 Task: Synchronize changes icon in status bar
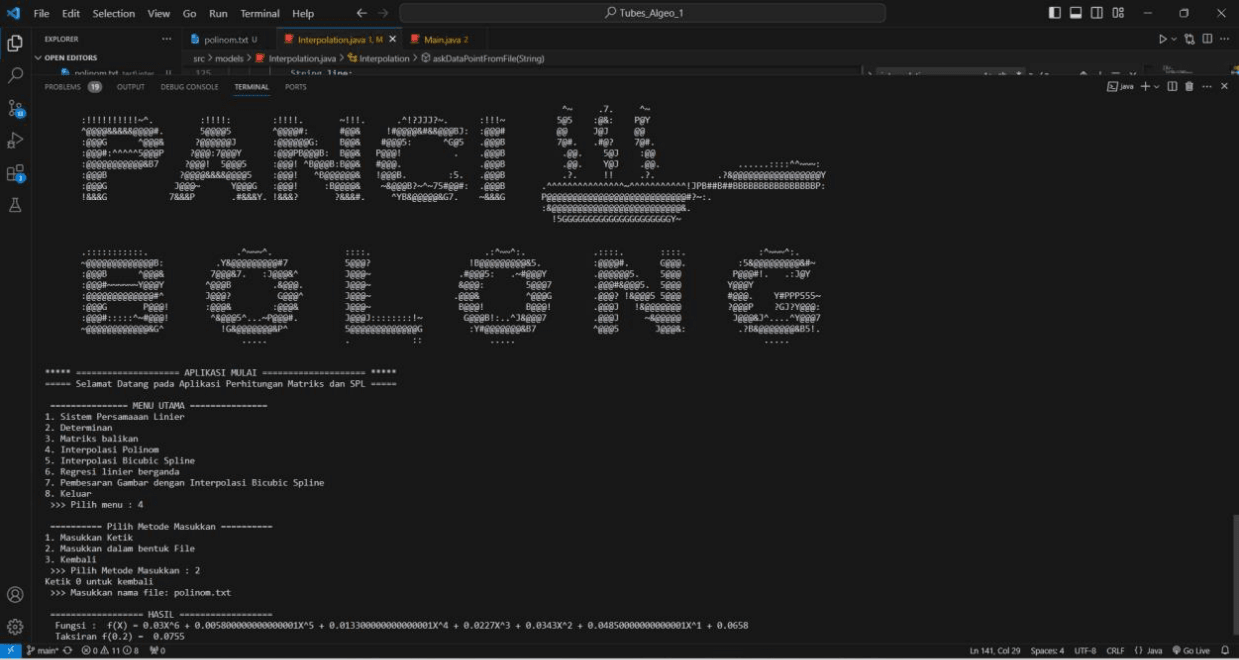[67, 651]
